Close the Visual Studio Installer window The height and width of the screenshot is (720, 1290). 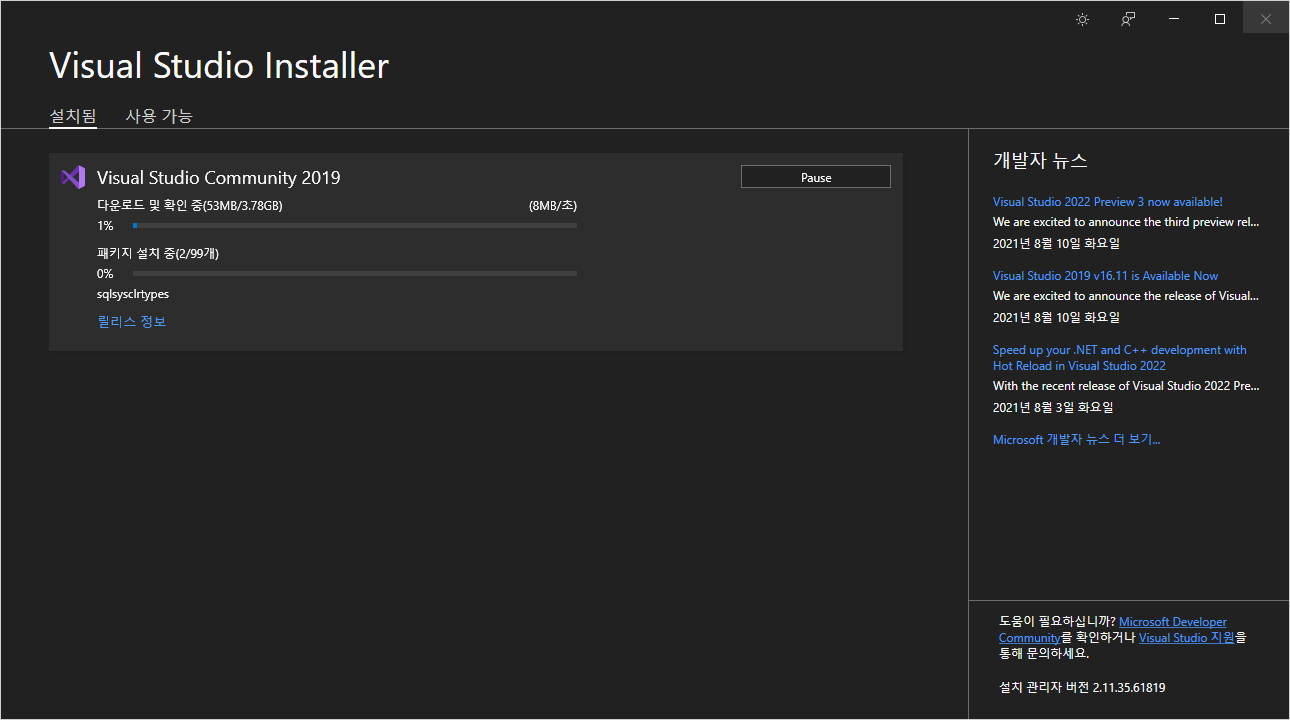pos(1266,19)
